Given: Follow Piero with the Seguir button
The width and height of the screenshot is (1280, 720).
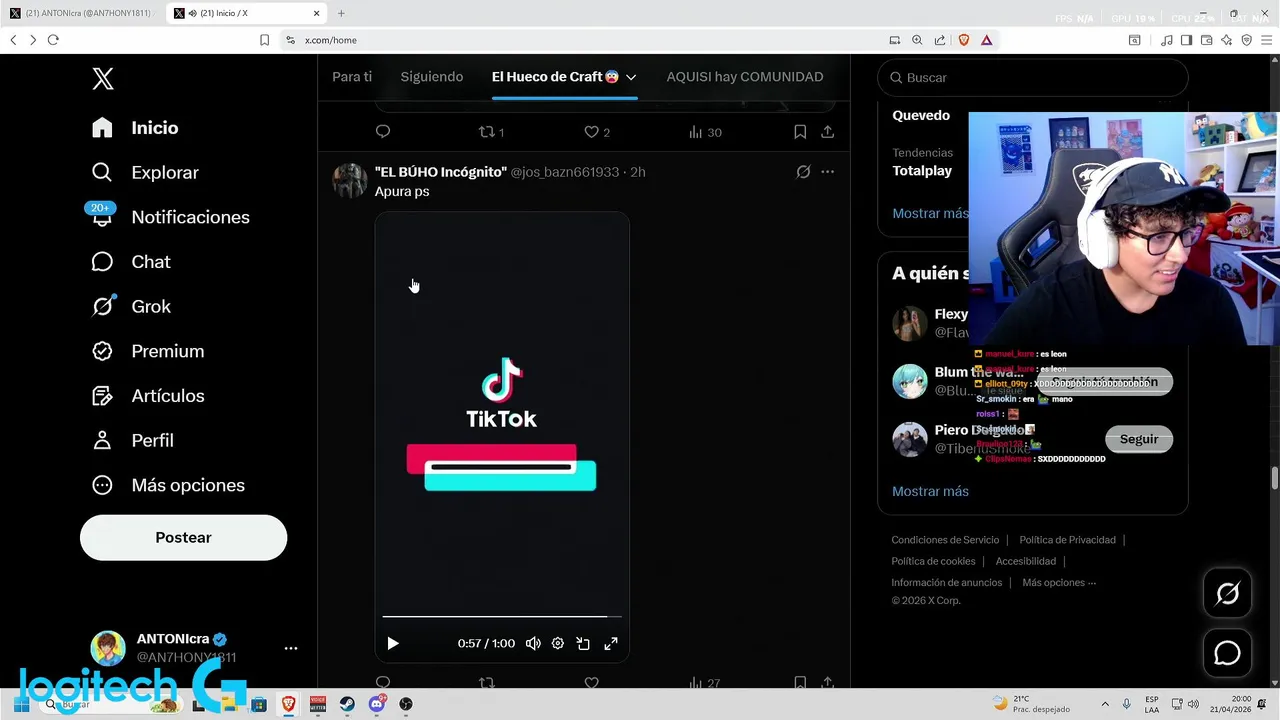Looking at the screenshot, I should coord(1139,439).
